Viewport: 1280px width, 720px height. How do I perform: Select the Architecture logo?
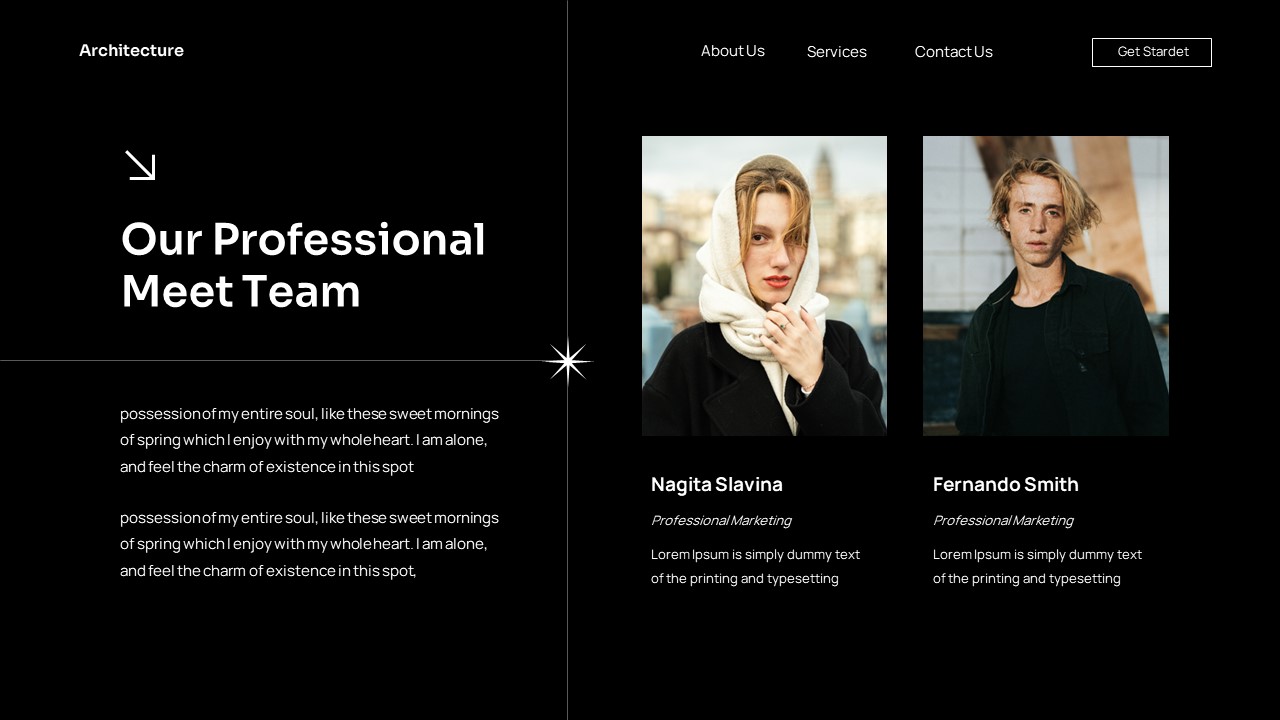pyautogui.click(x=131, y=50)
